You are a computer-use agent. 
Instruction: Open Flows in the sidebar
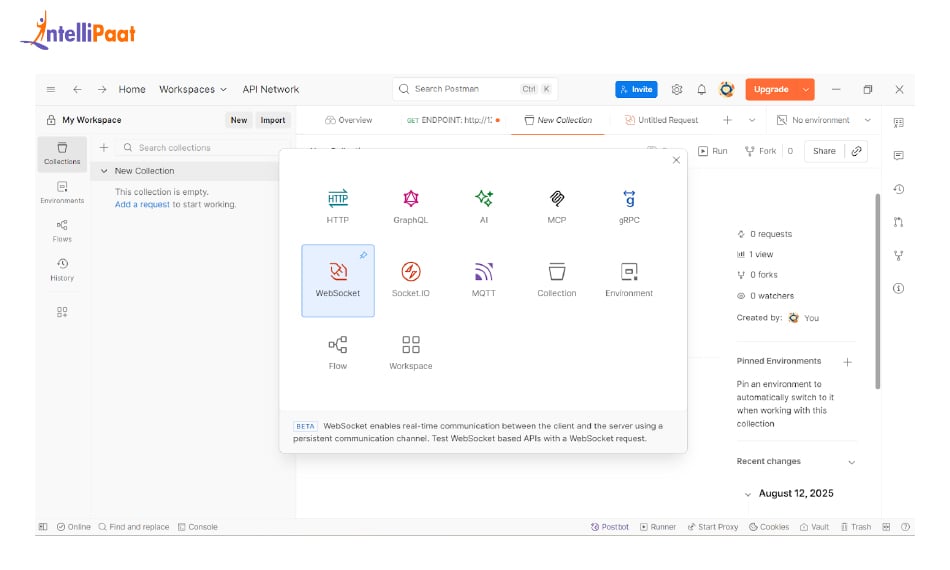pos(62,231)
